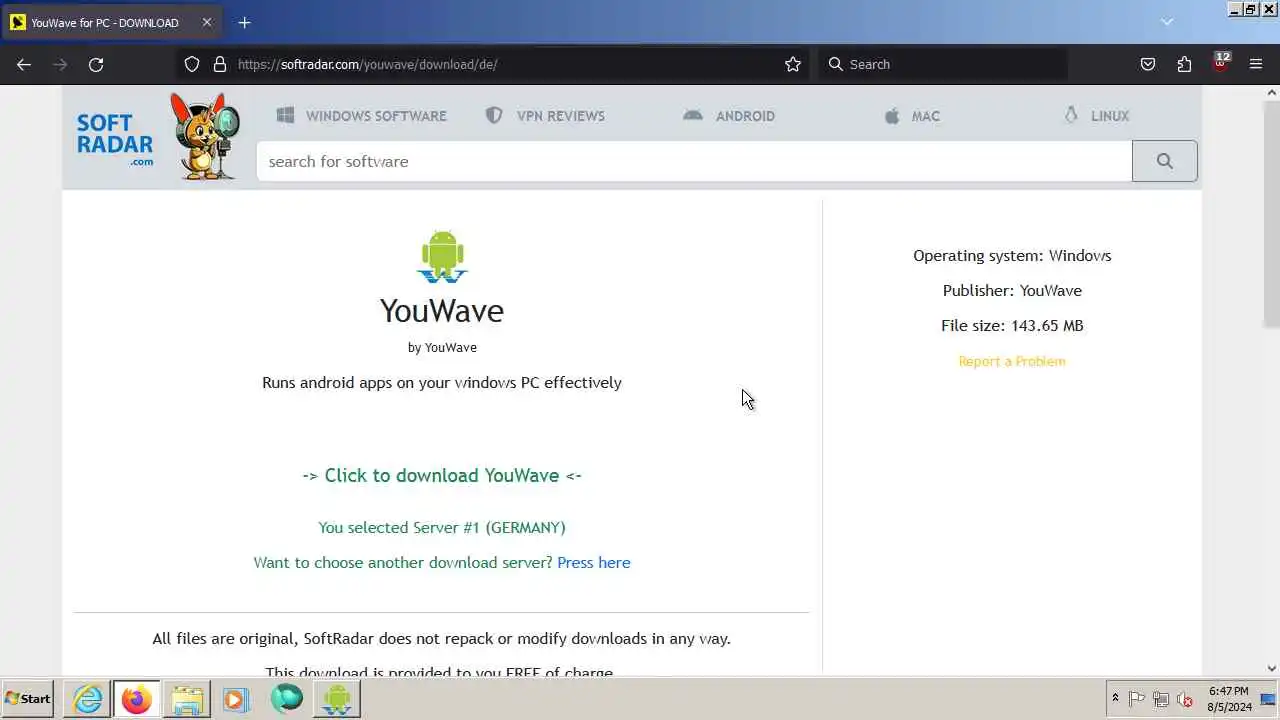Open the media player taskbar icon
The width and height of the screenshot is (1280, 720).
click(x=236, y=699)
